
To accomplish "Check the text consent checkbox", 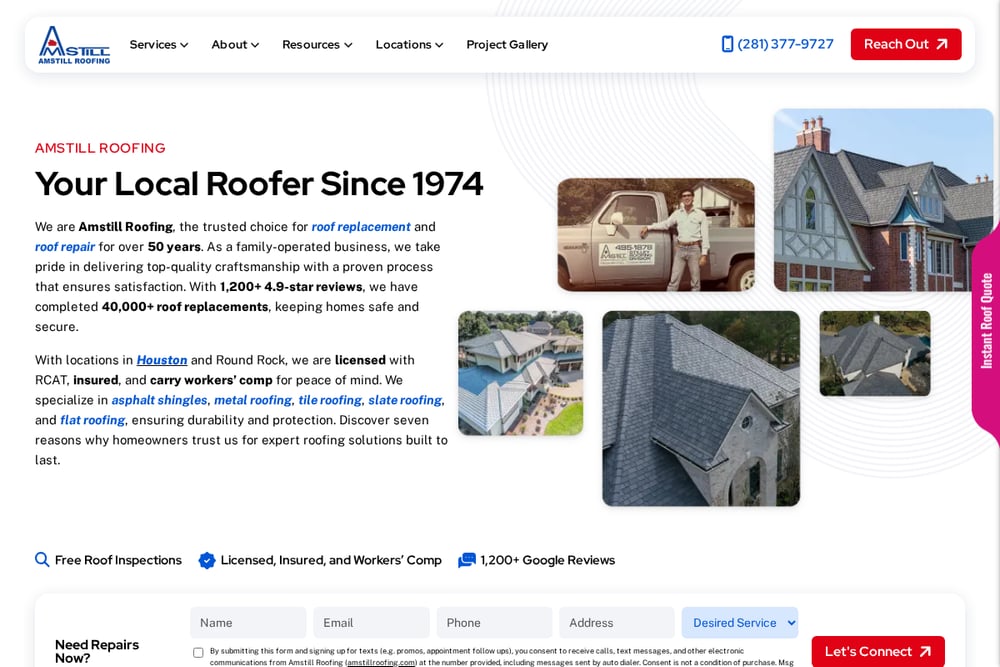I will pos(198,652).
